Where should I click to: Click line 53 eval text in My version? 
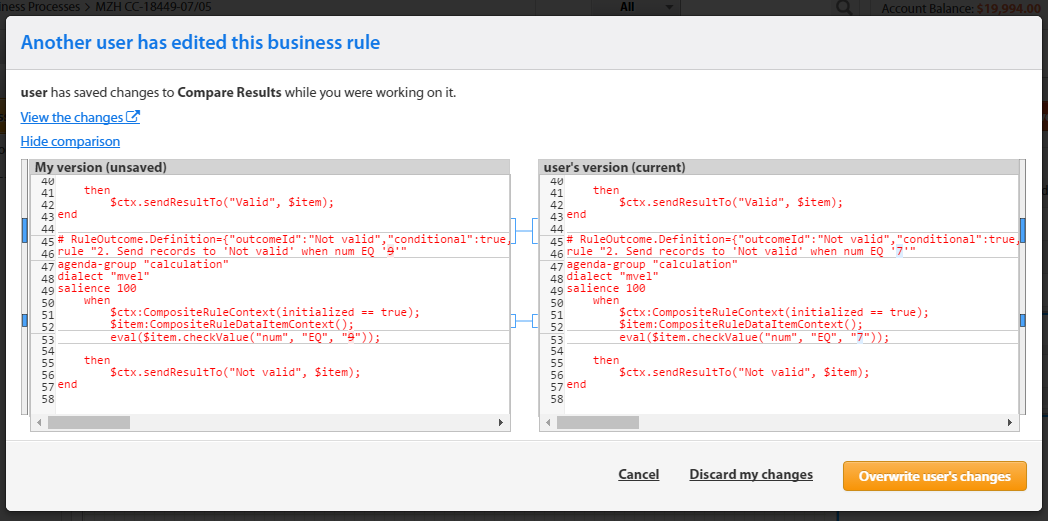tap(245, 337)
